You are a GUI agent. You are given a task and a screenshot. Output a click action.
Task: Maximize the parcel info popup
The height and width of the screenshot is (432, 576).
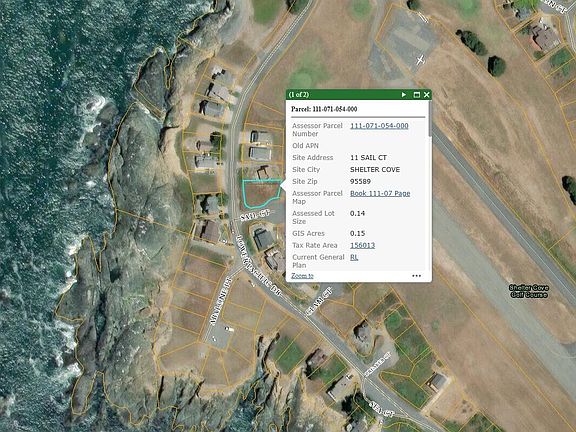click(417, 95)
